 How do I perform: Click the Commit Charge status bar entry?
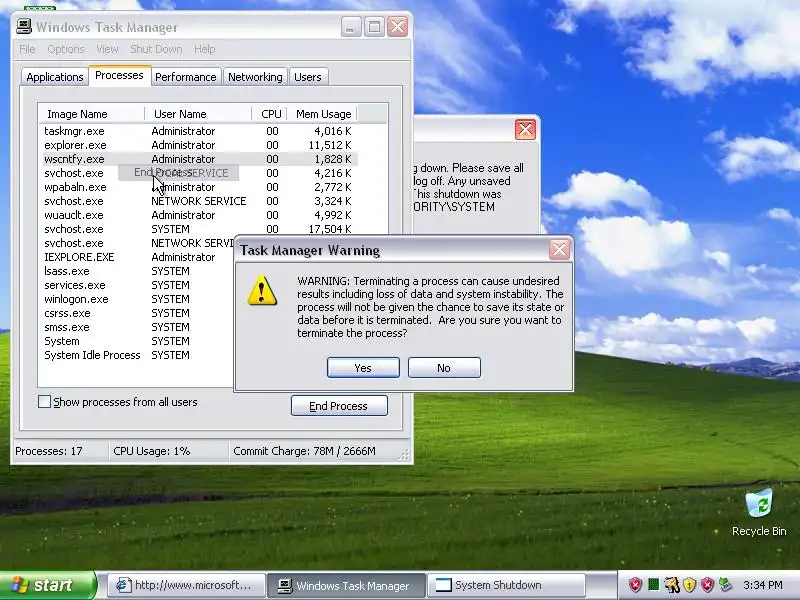pyautogui.click(x=304, y=451)
